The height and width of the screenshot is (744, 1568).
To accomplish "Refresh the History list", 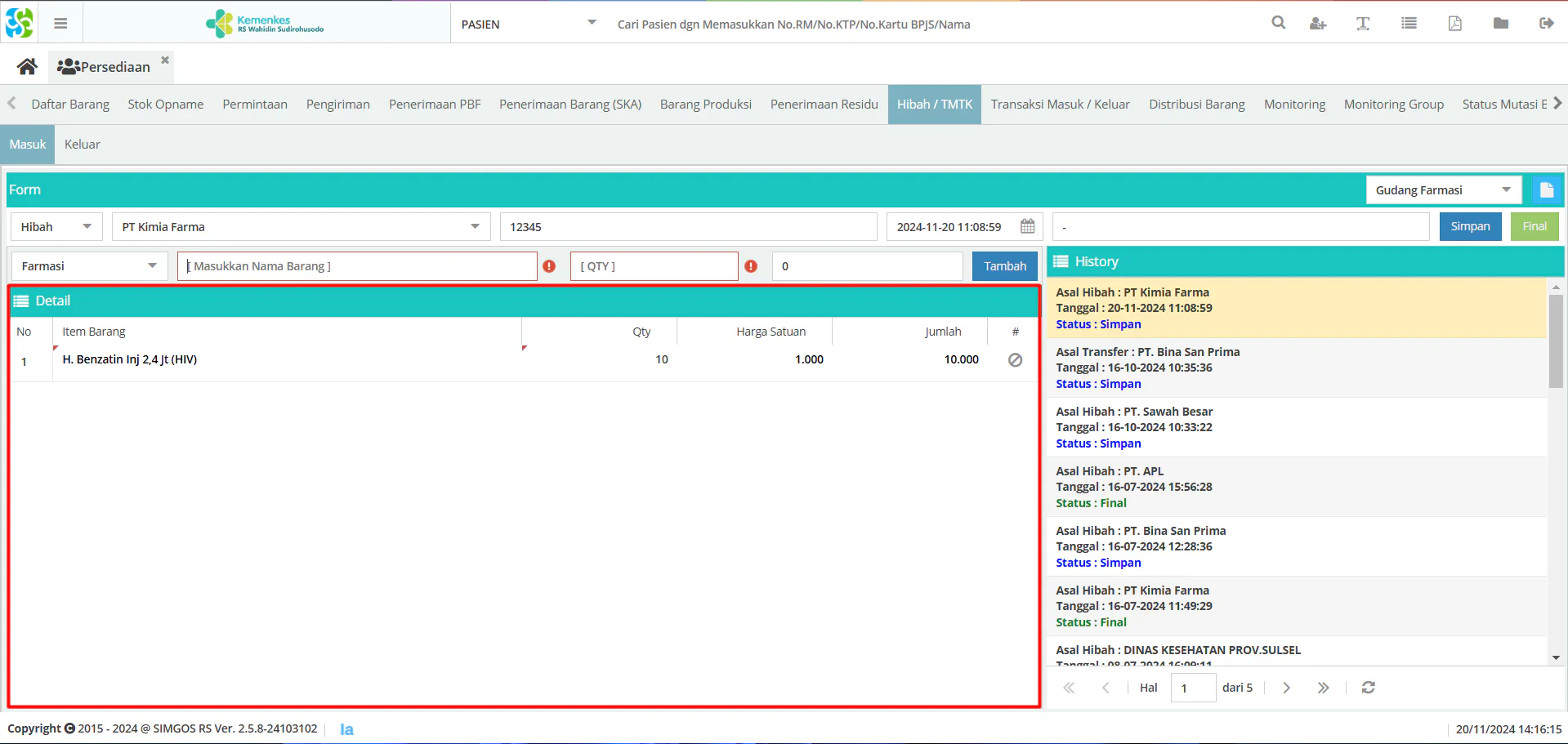I will click(1369, 688).
